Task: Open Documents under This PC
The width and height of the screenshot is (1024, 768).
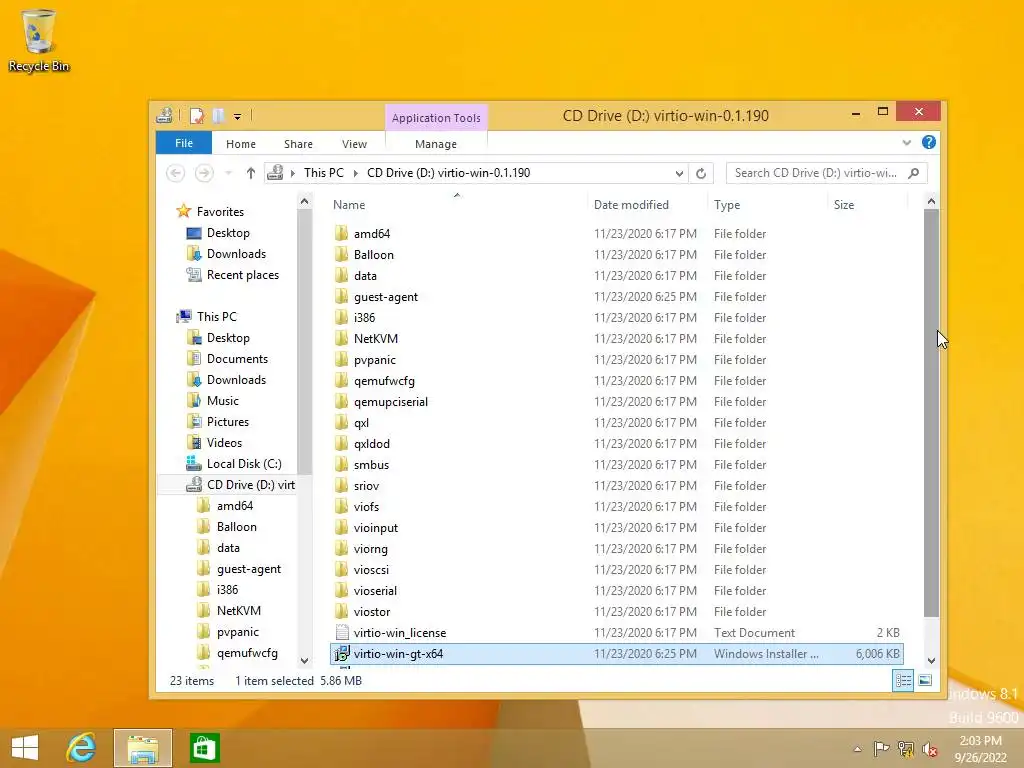Action: [x=237, y=359]
